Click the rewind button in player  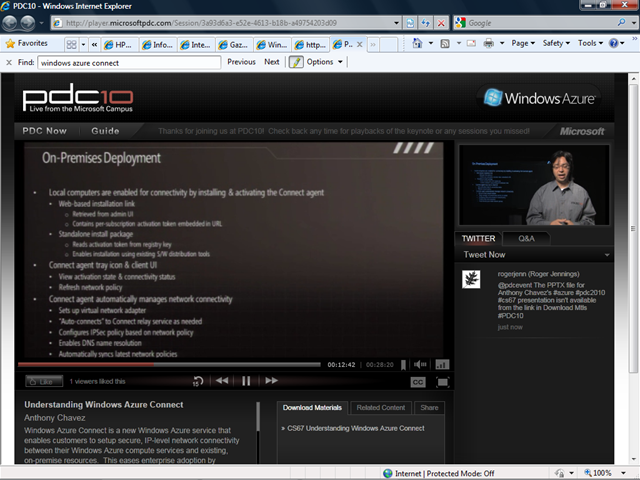coord(222,381)
